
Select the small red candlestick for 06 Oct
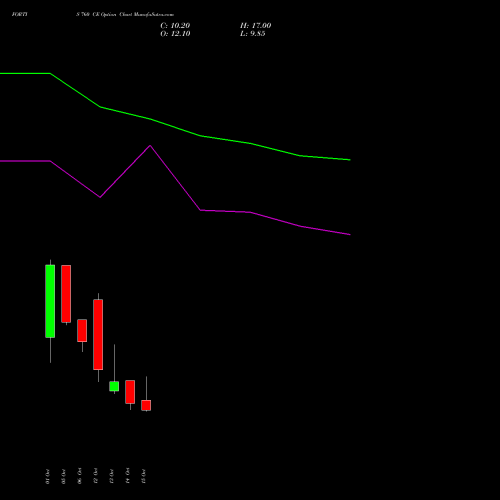[82, 330]
